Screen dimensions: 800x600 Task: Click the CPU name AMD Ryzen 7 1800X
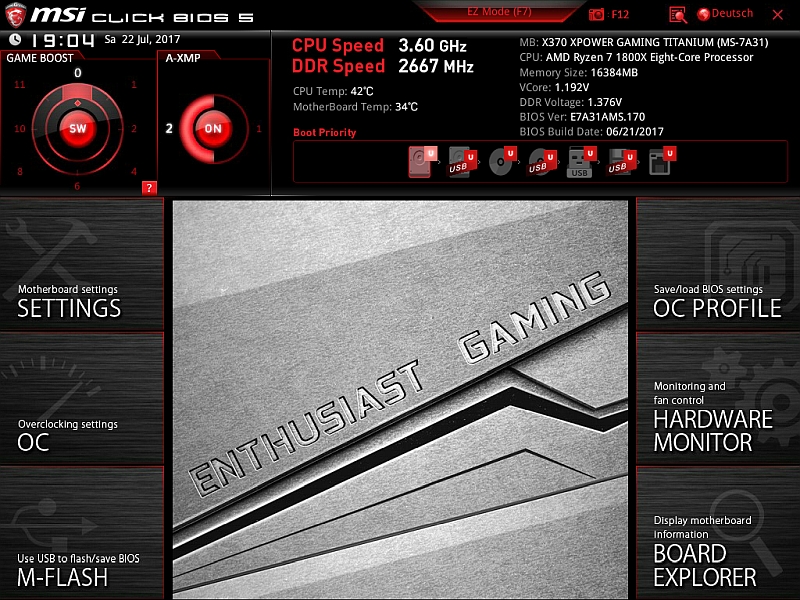pos(636,57)
